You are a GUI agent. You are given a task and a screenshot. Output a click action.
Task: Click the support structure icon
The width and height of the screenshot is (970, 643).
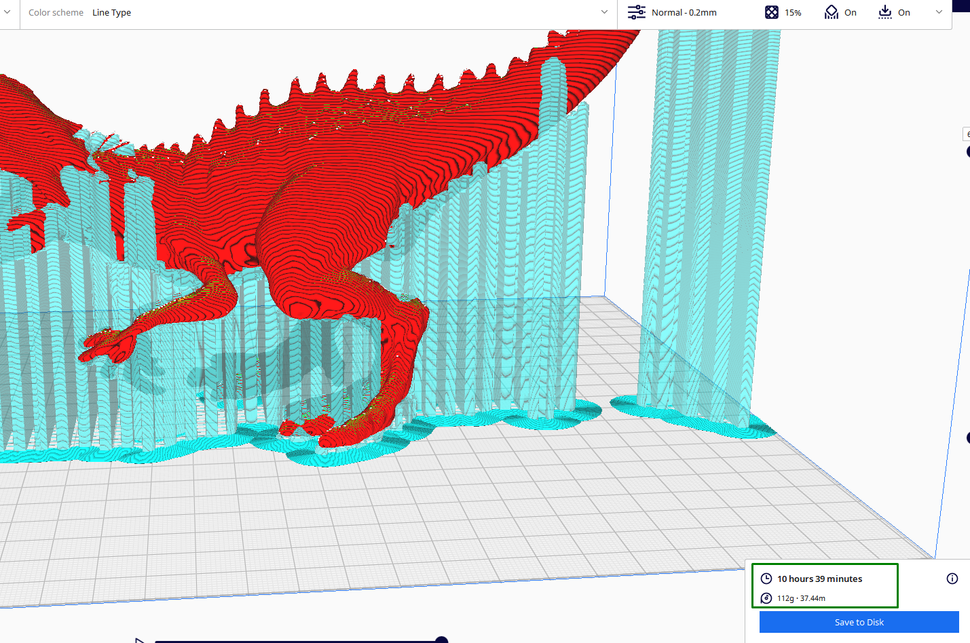click(830, 11)
